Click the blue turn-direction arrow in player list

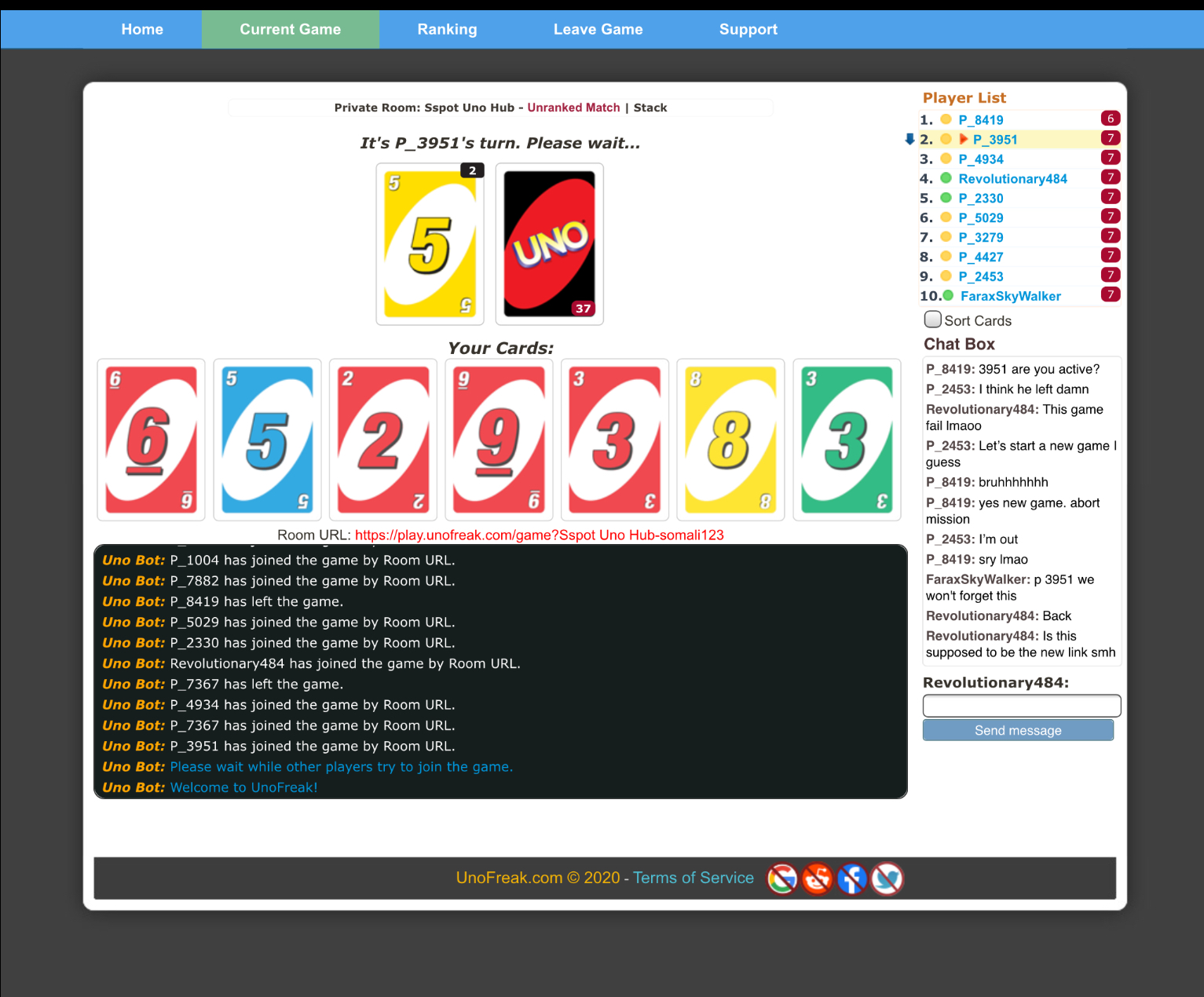tap(909, 139)
